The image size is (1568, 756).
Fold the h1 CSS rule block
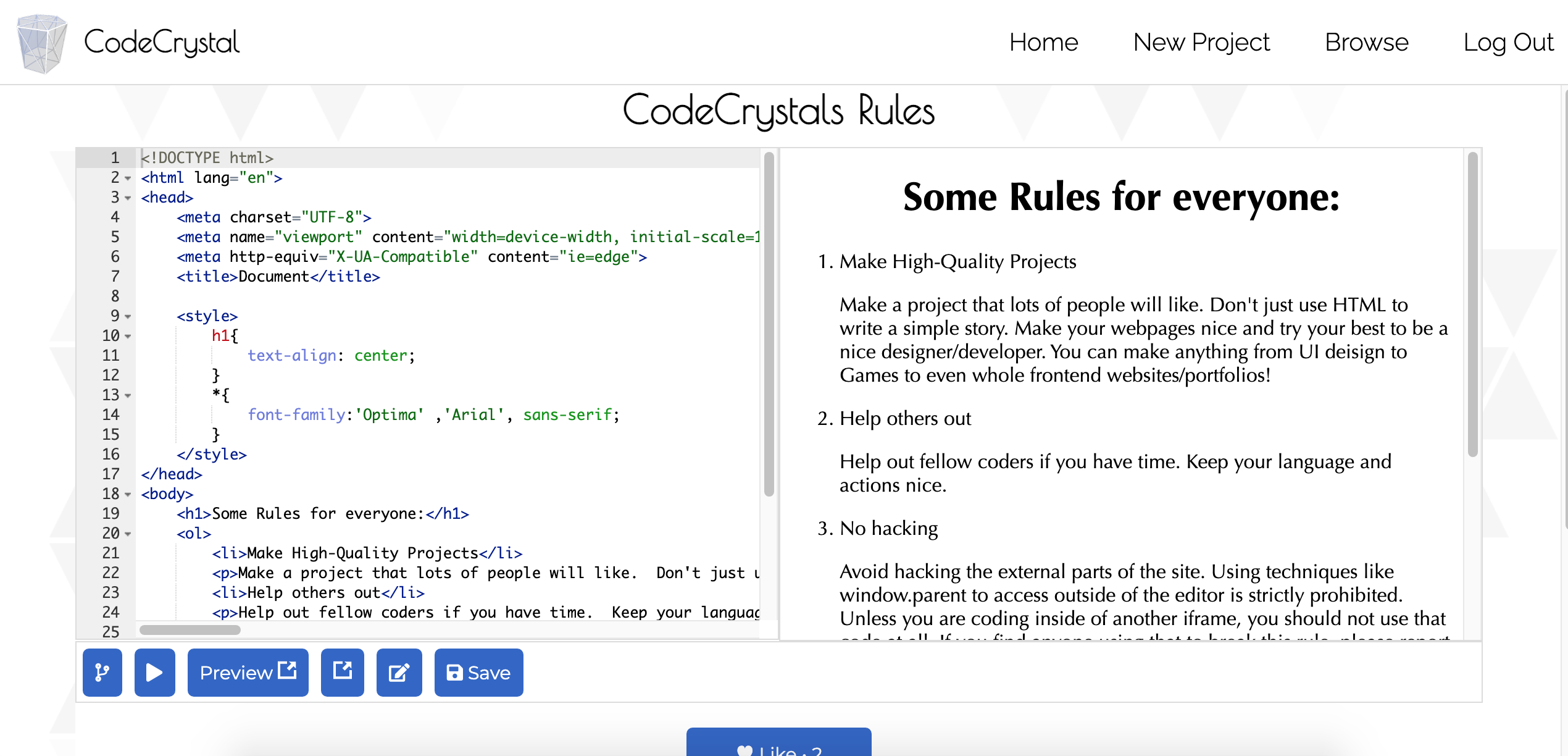click(x=128, y=337)
